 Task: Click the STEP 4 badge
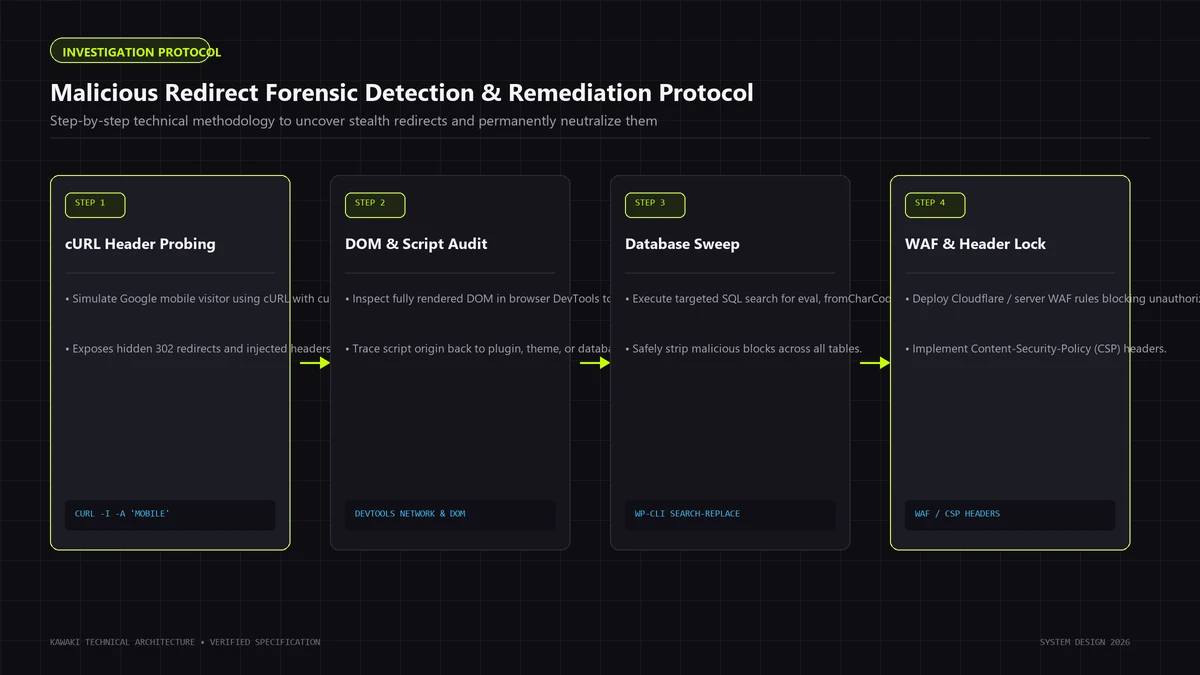pyautogui.click(x=935, y=204)
